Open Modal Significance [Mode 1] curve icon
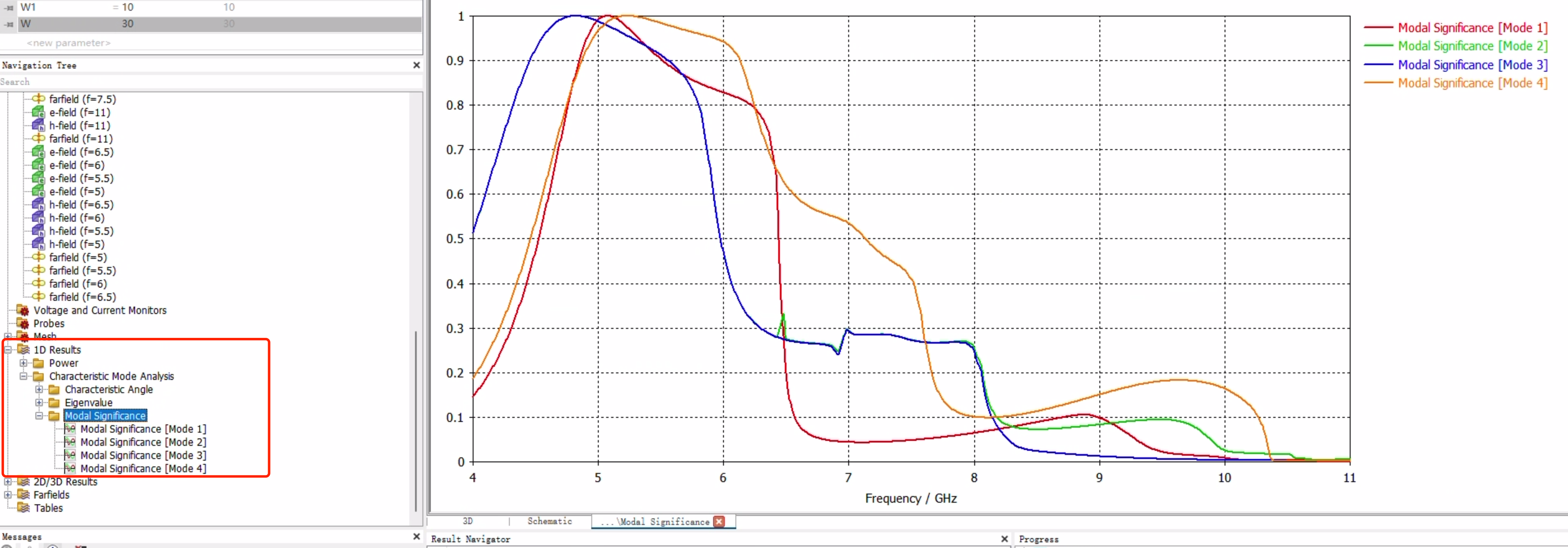The height and width of the screenshot is (548, 1568). tap(70, 429)
